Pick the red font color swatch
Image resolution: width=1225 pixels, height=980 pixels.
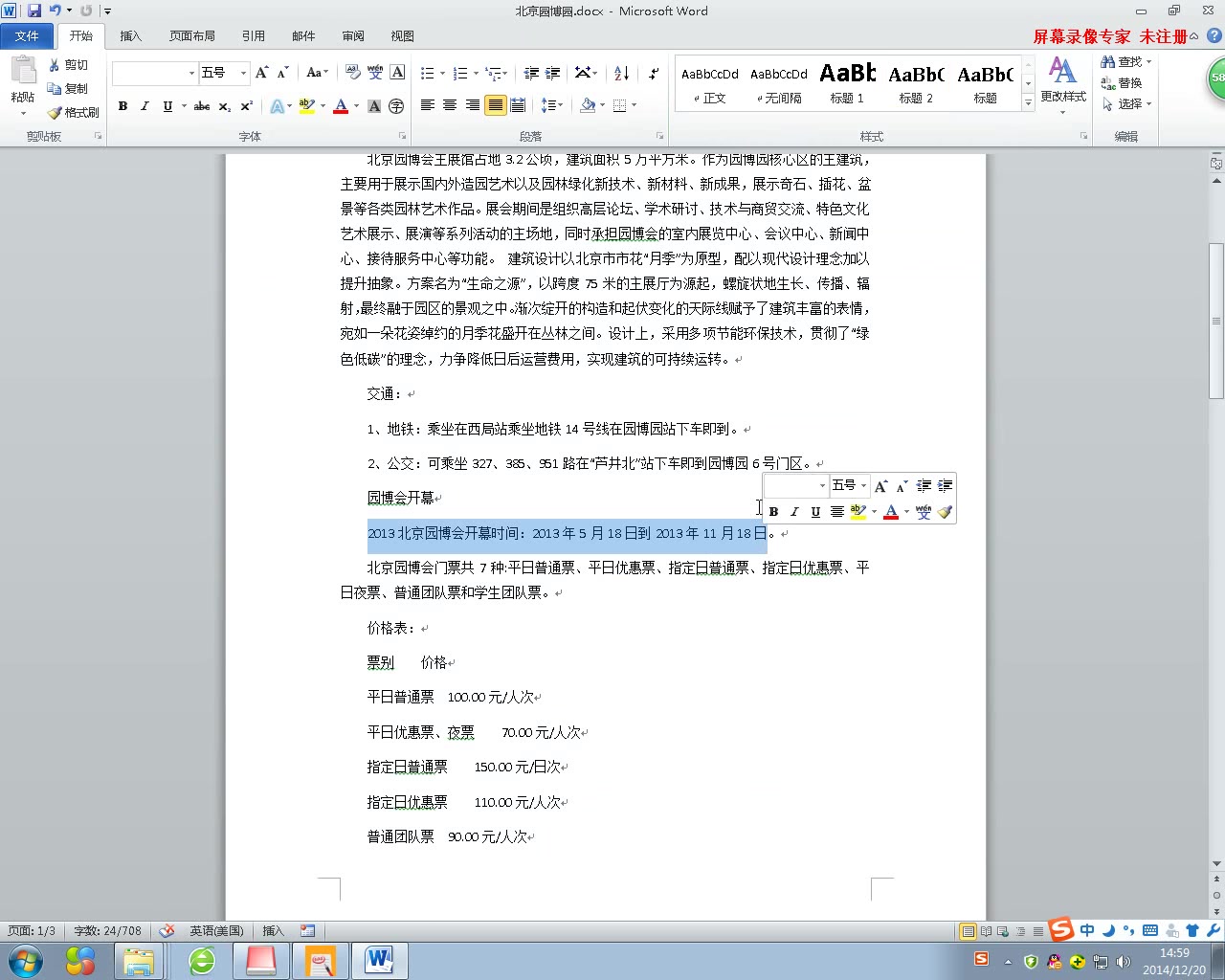point(341,106)
